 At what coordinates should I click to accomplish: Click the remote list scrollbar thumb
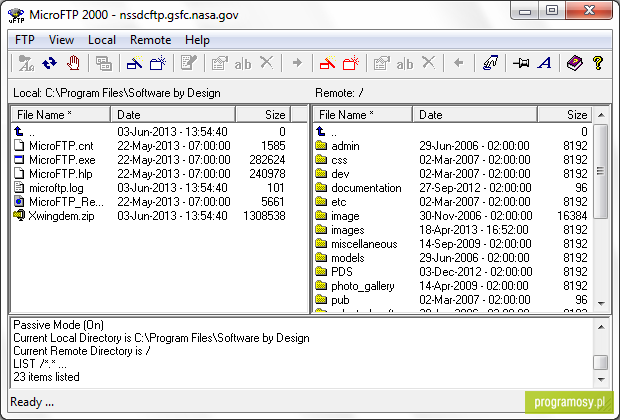pyautogui.click(x=601, y=171)
